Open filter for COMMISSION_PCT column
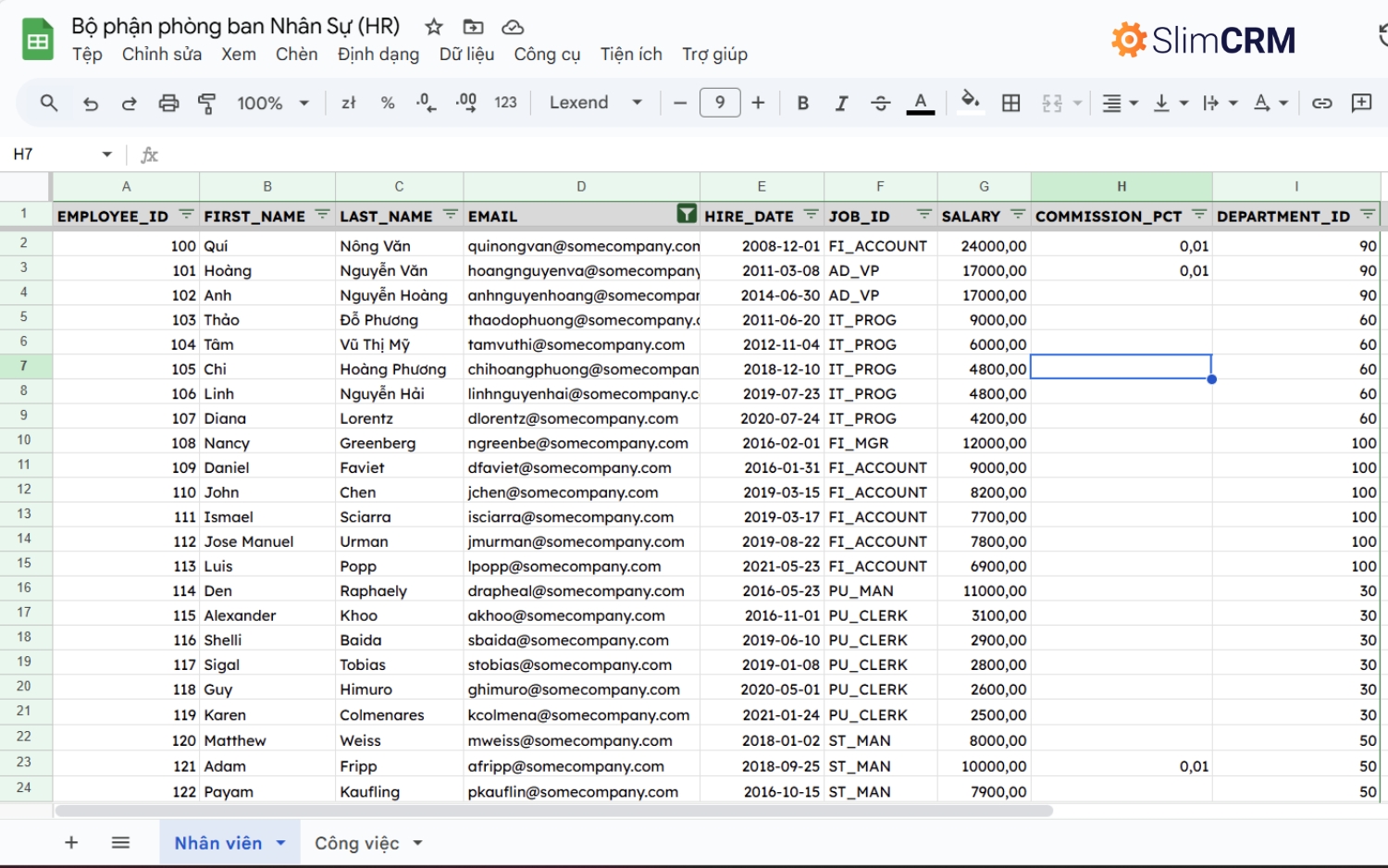The height and width of the screenshot is (868, 1388). (x=1199, y=215)
